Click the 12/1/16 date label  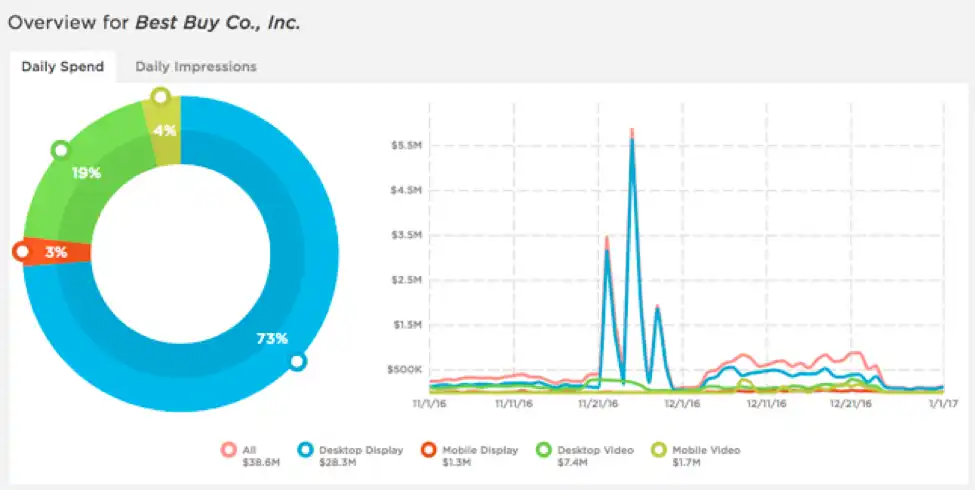click(683, 404)
